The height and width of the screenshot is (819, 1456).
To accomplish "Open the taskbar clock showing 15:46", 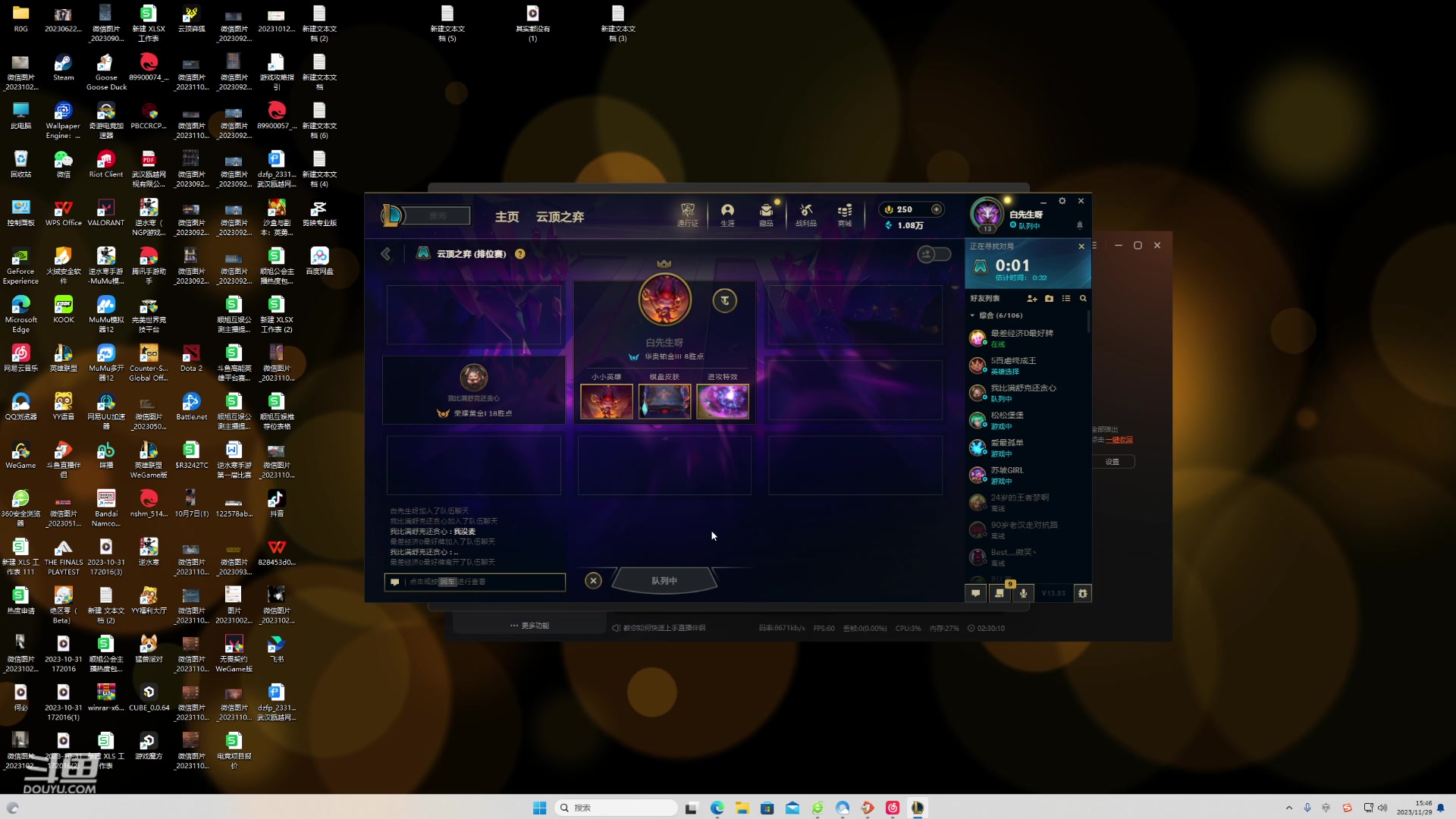I will click(x=1414, y=808).
